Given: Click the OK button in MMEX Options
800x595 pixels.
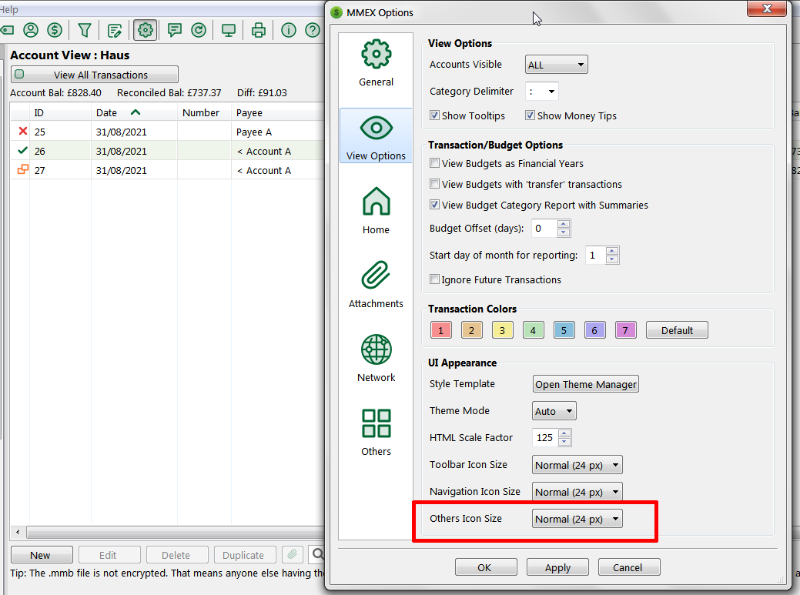Looking at the screenshot, I should (486, 567).
